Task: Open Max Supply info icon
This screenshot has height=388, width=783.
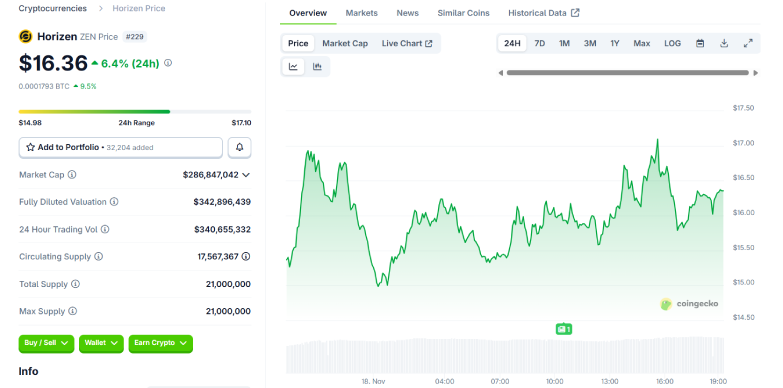Action: [72, 311]
